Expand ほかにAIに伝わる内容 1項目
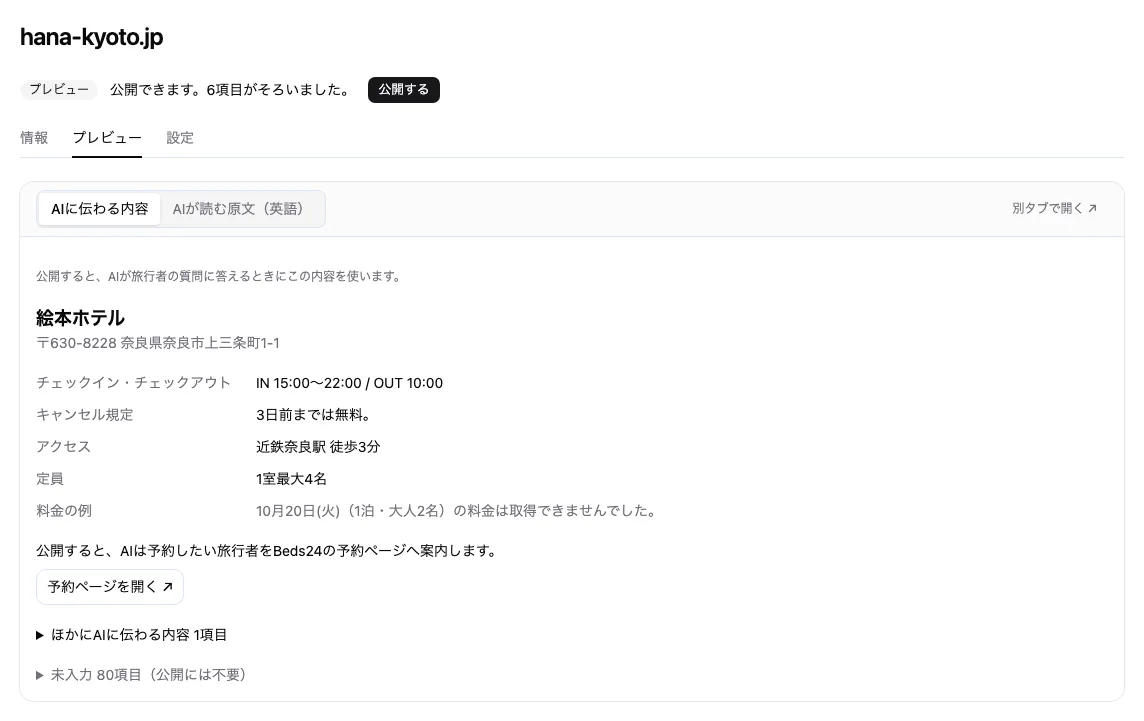This screenshot has height=721, width=1144. [x=131, y=635]
